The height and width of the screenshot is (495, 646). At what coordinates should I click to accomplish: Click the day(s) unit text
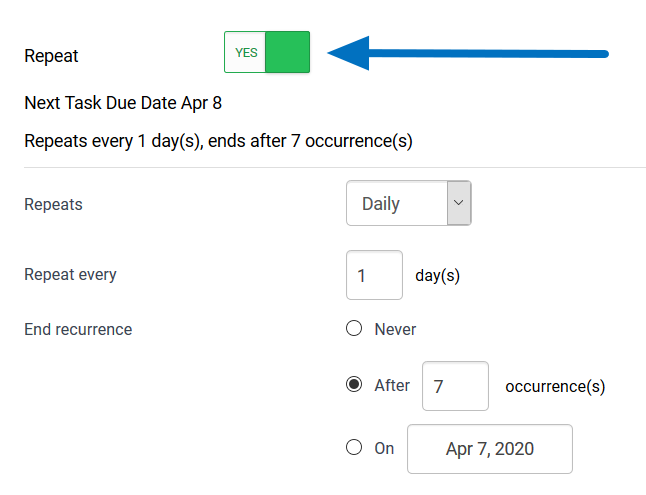click(x=437, y=275)
